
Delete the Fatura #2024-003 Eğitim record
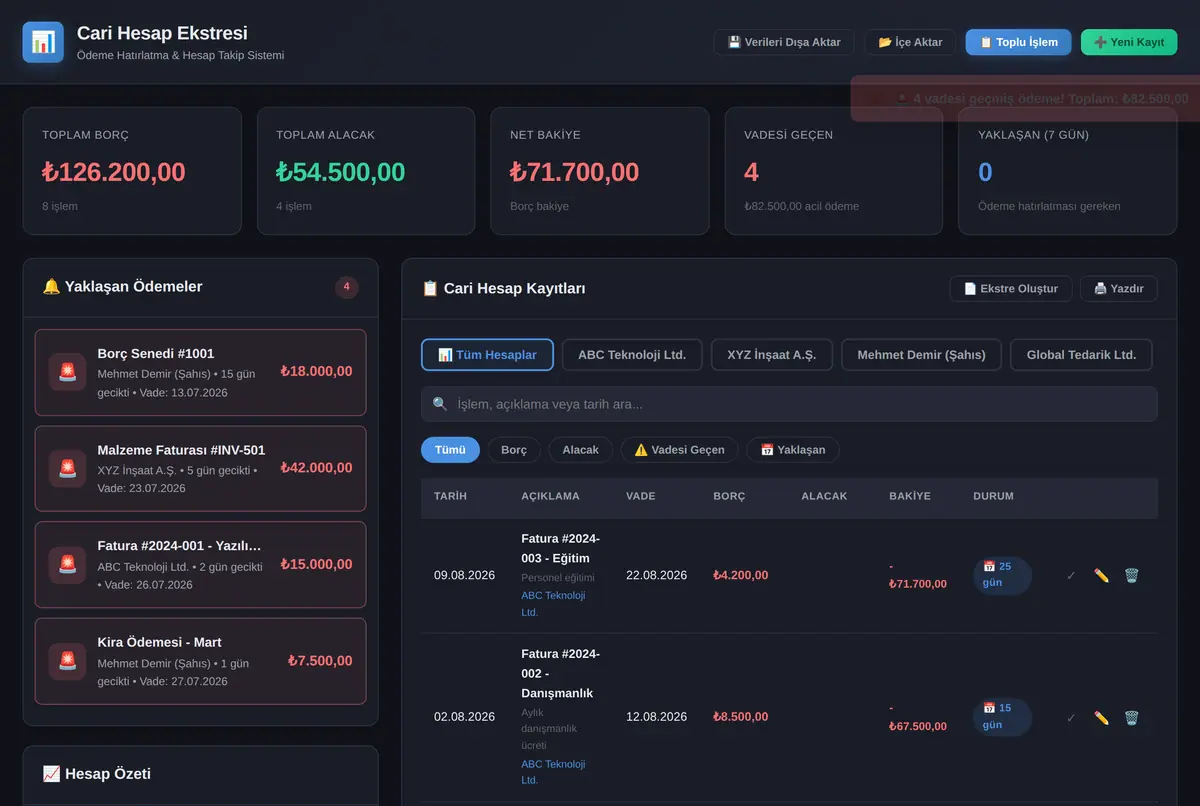coord(1131,576)
